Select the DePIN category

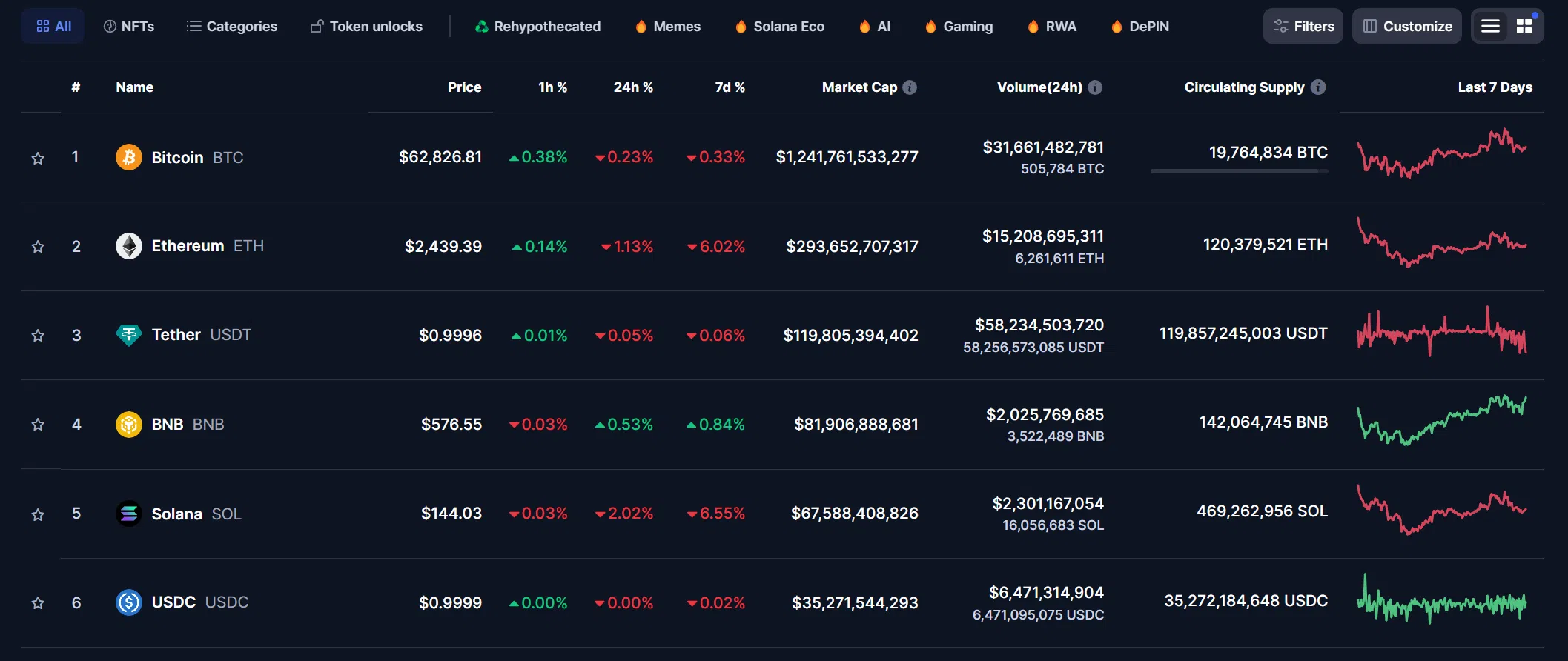[x=1140, y=26]
